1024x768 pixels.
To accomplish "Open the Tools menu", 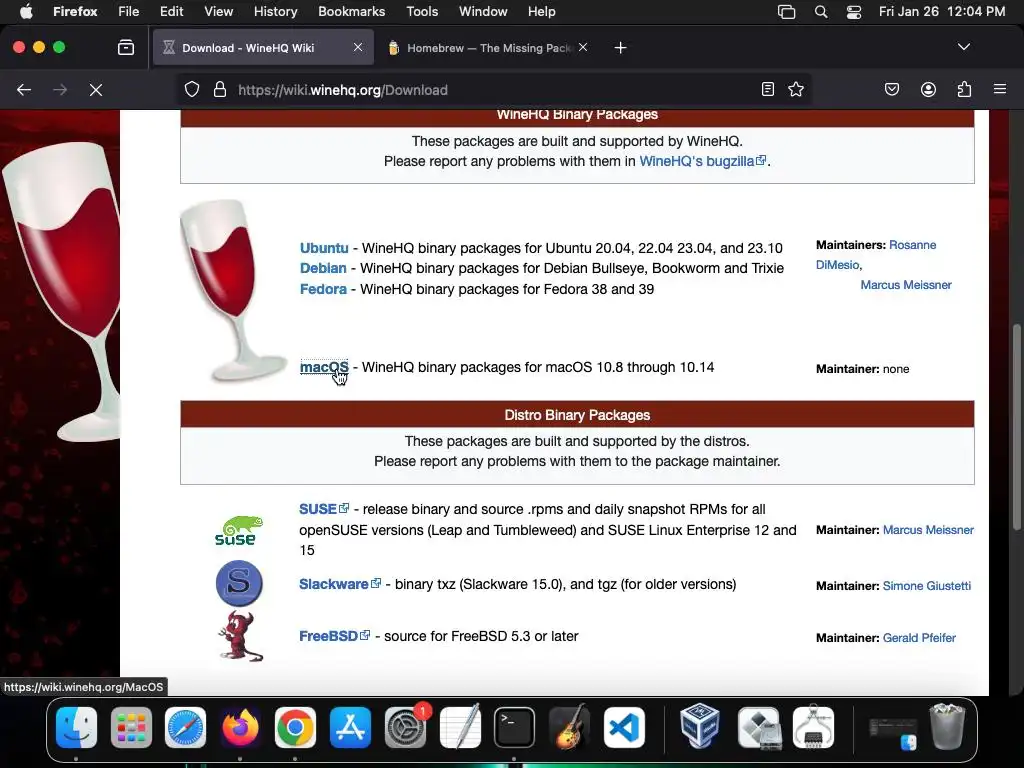I will 422,11.
